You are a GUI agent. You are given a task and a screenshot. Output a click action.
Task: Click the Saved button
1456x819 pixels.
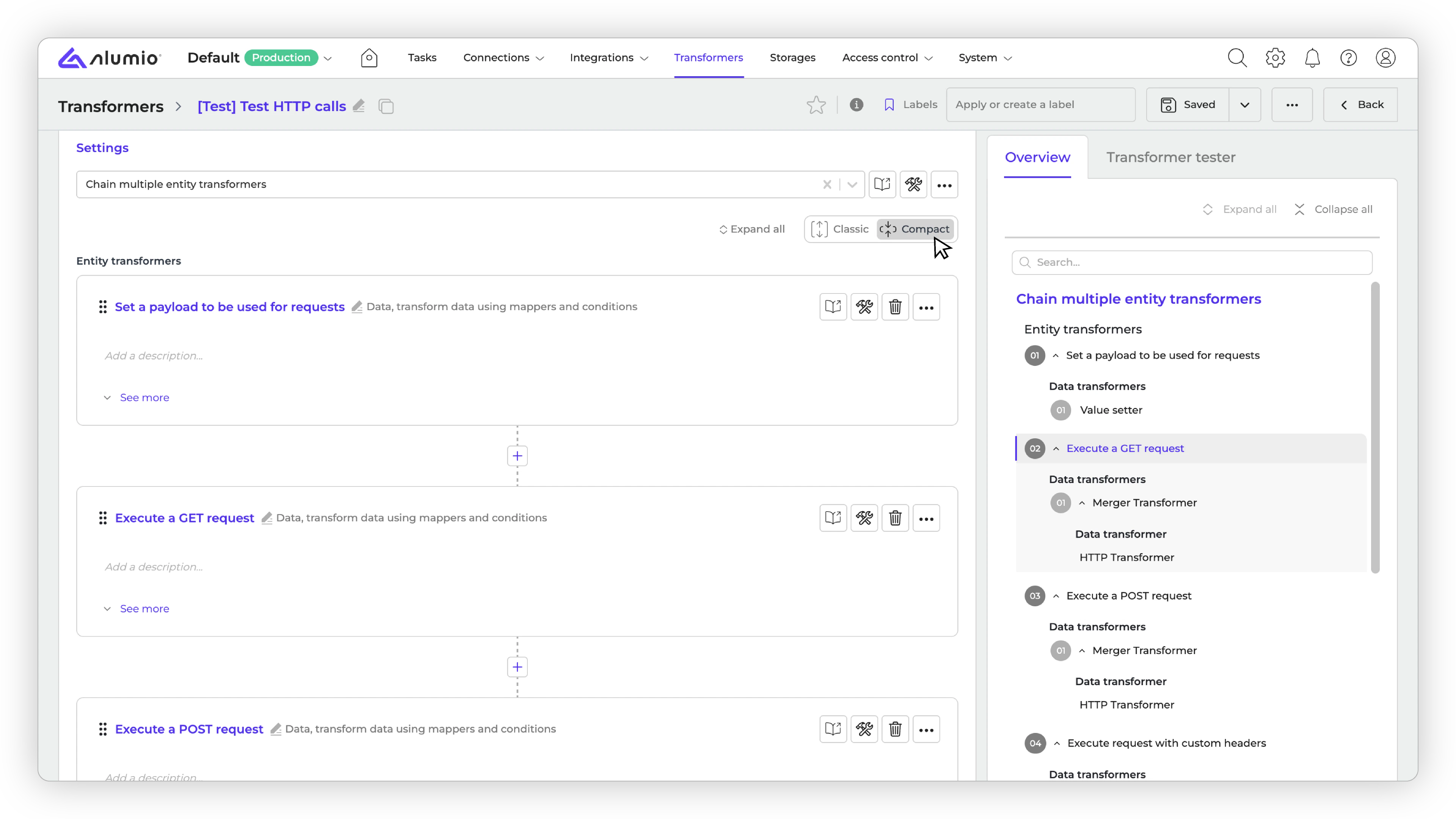1188,105
